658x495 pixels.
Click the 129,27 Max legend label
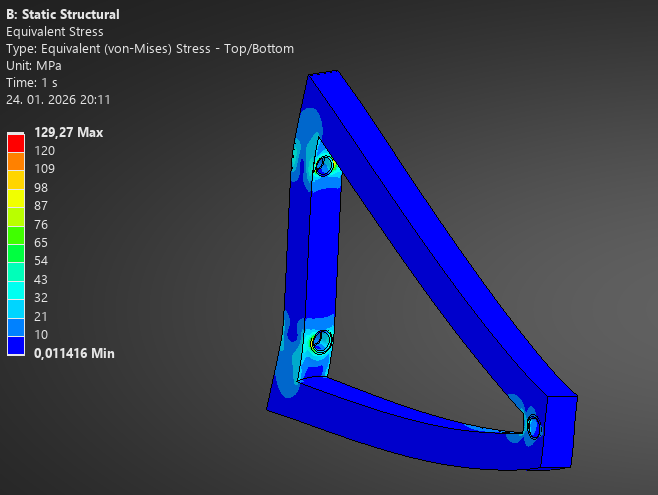tap(68, 132)
